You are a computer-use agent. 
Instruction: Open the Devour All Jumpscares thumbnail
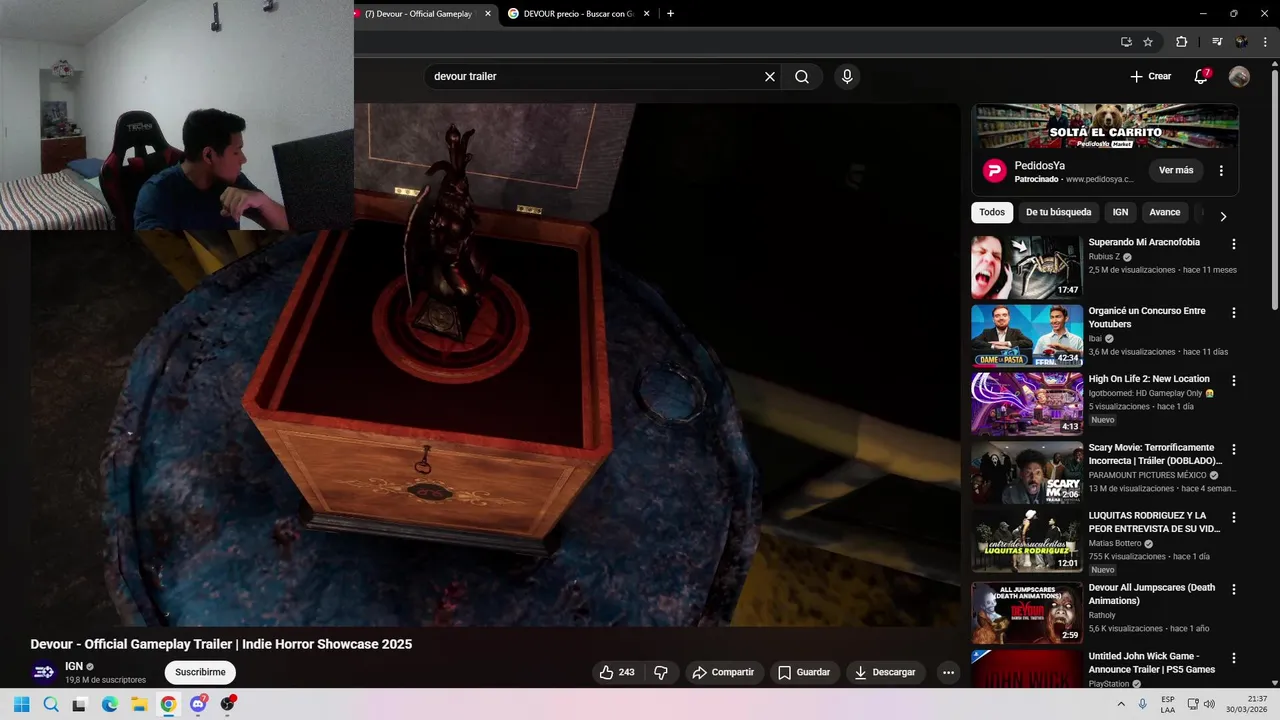tap(1027, 613)
